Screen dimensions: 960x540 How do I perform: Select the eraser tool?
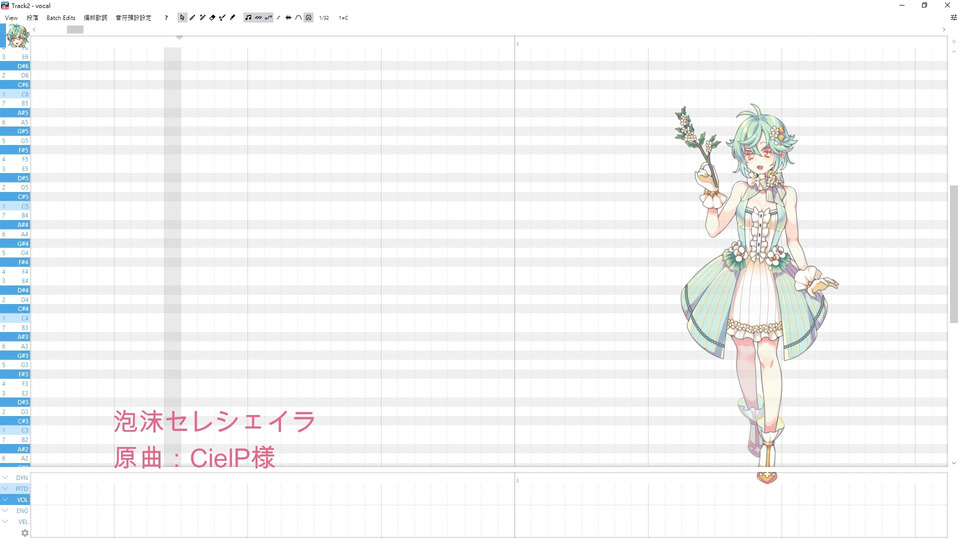click(x=212, y=18)
